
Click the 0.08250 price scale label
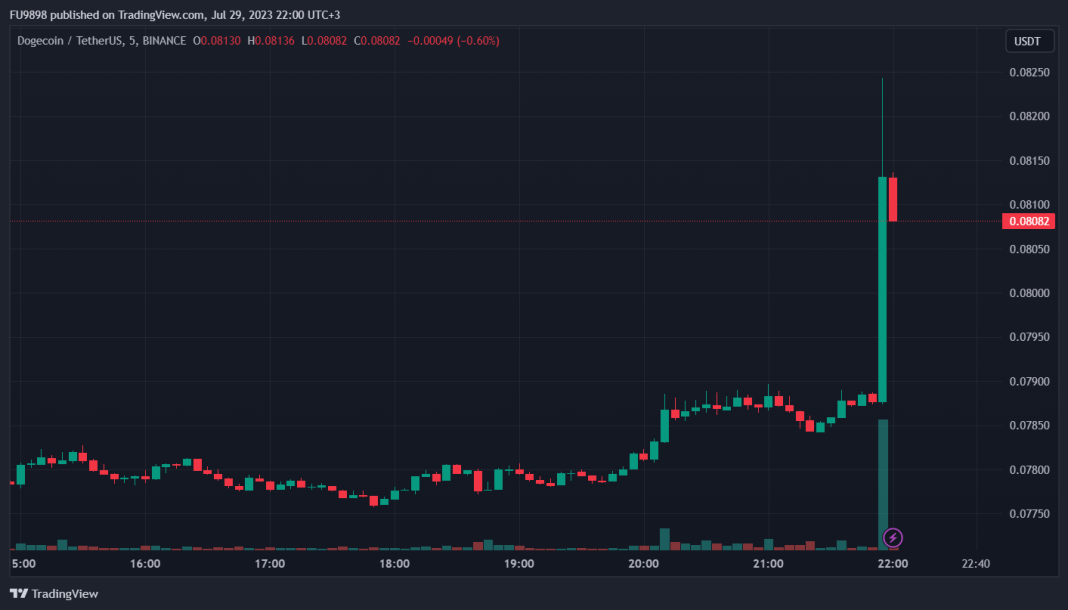[1029, 72]
